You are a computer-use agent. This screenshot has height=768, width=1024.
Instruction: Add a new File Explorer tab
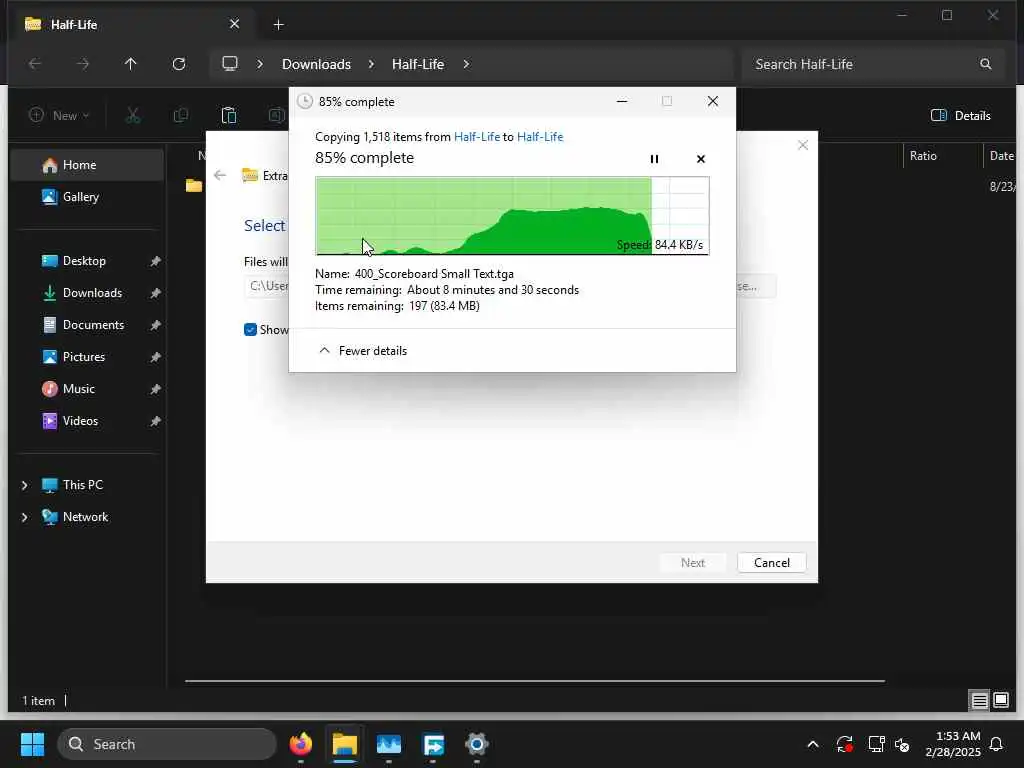click(278, 24)
